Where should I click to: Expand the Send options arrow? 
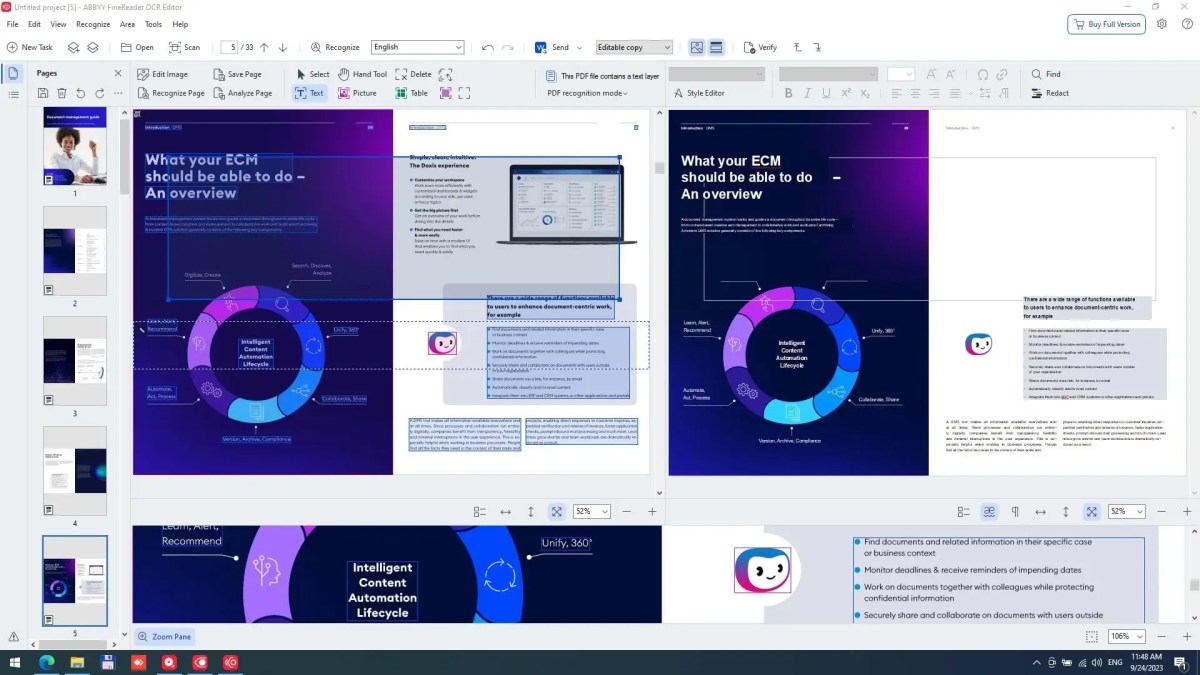pos(580,48)
